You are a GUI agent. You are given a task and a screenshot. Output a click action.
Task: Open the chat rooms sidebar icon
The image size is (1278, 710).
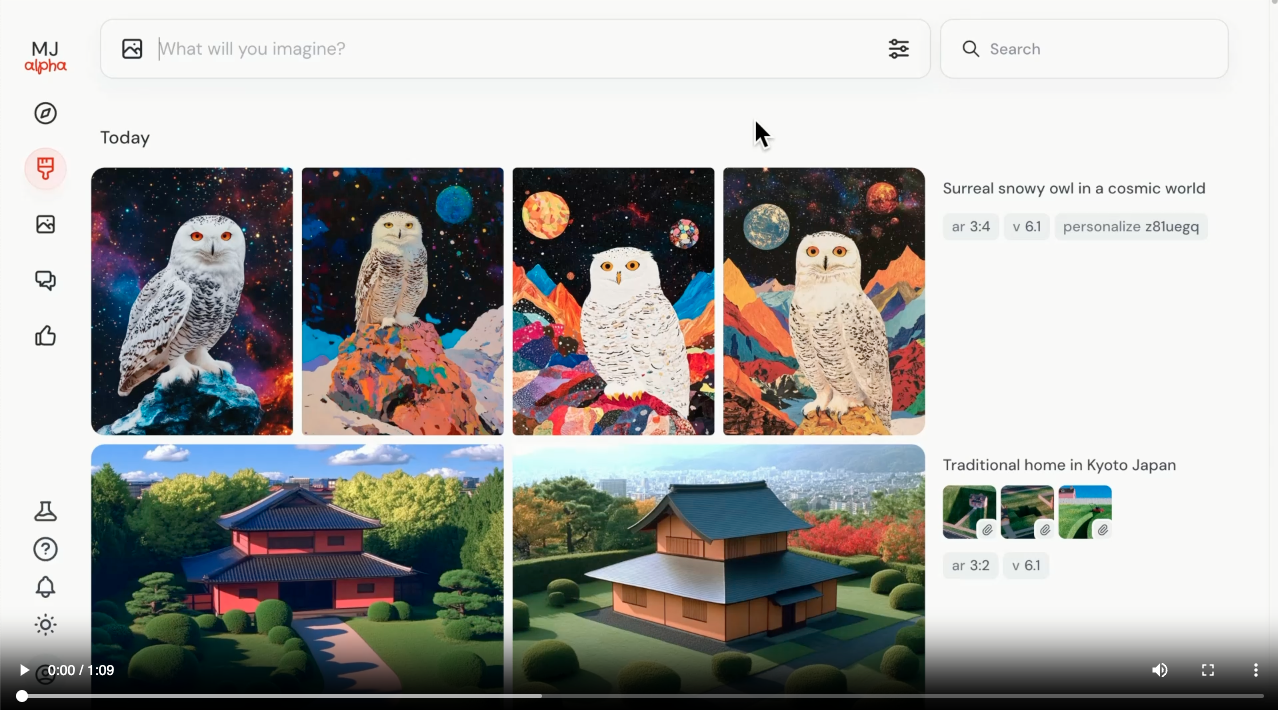point(46,281)
